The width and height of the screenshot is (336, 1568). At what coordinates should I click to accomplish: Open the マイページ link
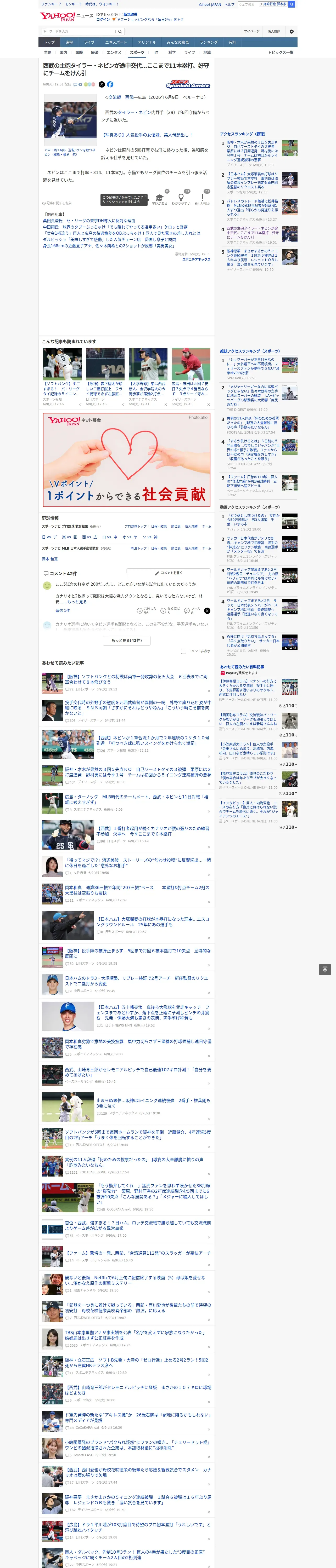pos(252,32)
